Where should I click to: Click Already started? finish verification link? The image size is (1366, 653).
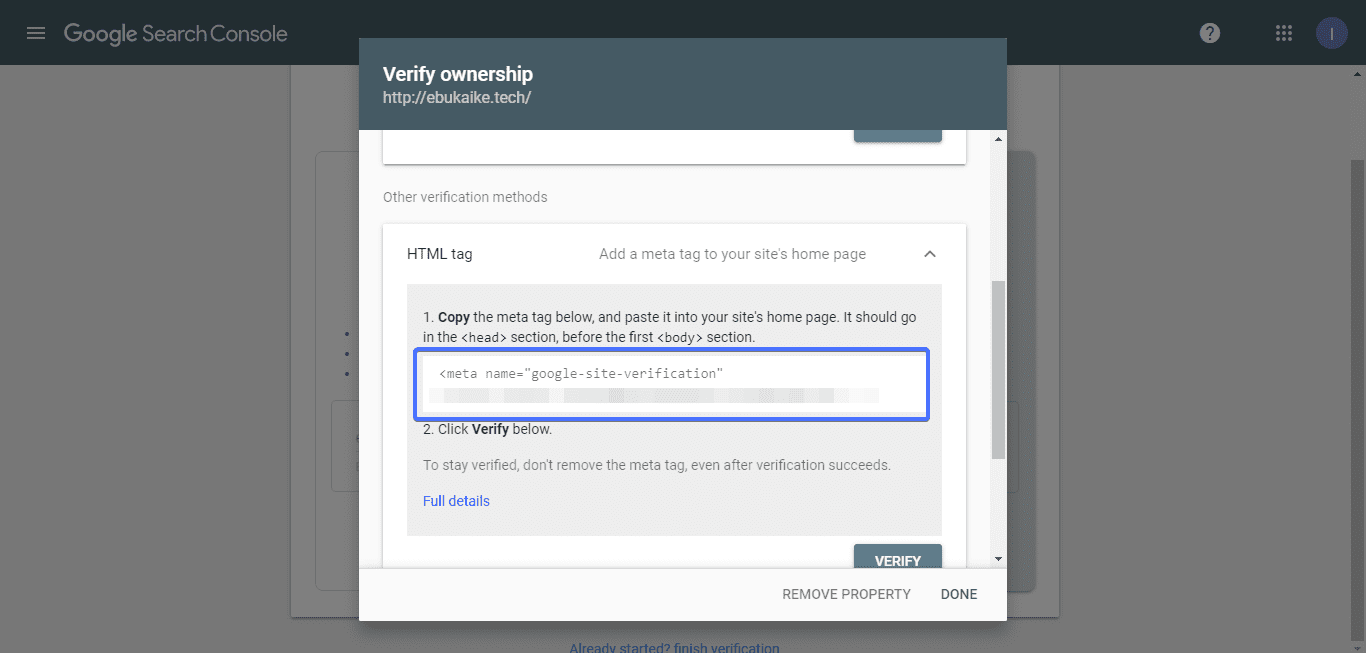click(674, 647)
